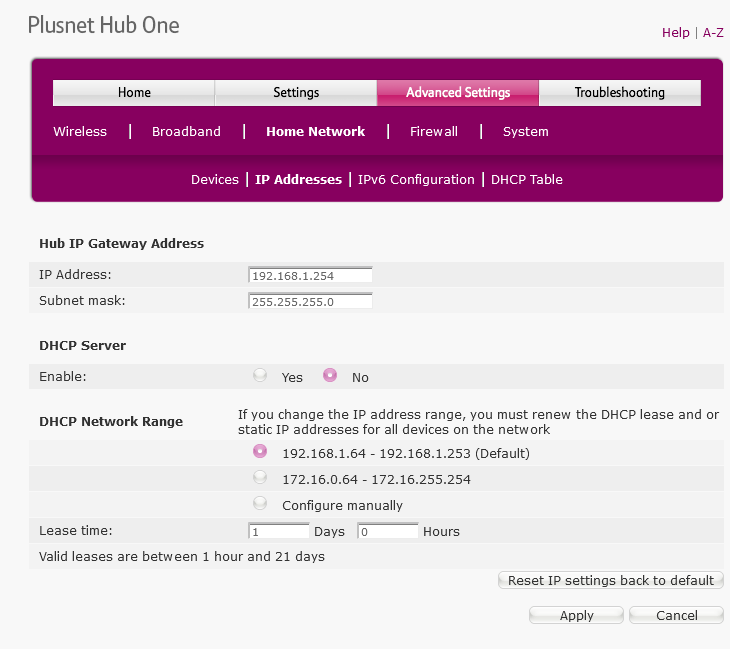Click the Cancel button
Viewport: 730px width, 649px height.
click(x=676, y=615)
